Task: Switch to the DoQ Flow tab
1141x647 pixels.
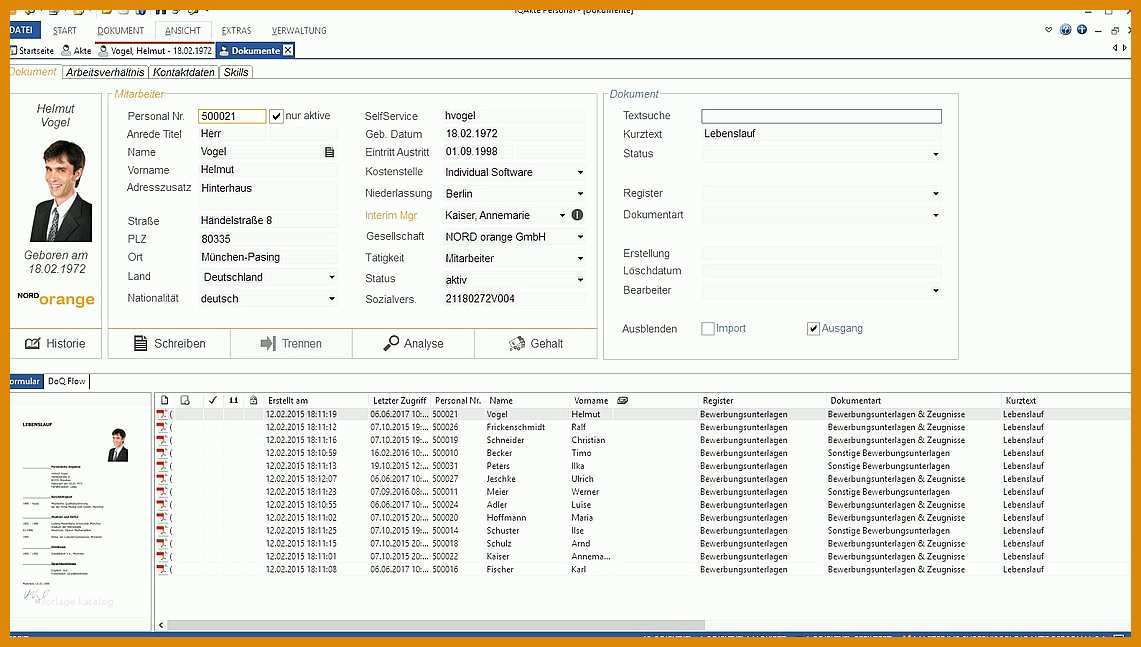Action: [67, 381]
